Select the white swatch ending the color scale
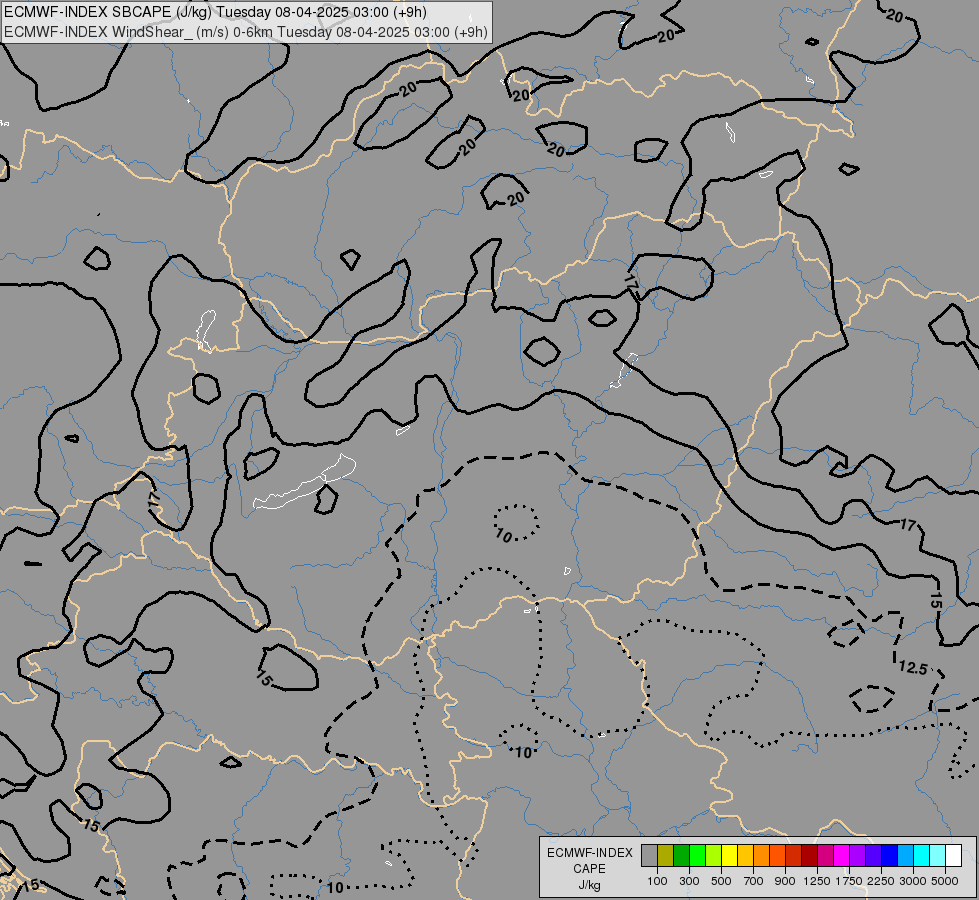The height and width of the screenshot is (900, 979). coord(953,855)
